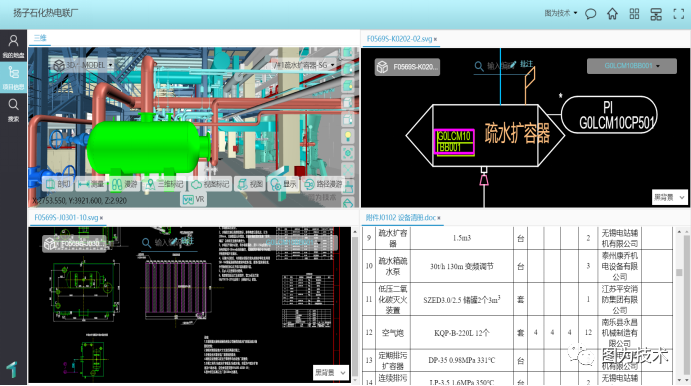Open the 项目信息 project info sidebar item
The height and width of the screenshot is (386, 691).
click(13, 78)
